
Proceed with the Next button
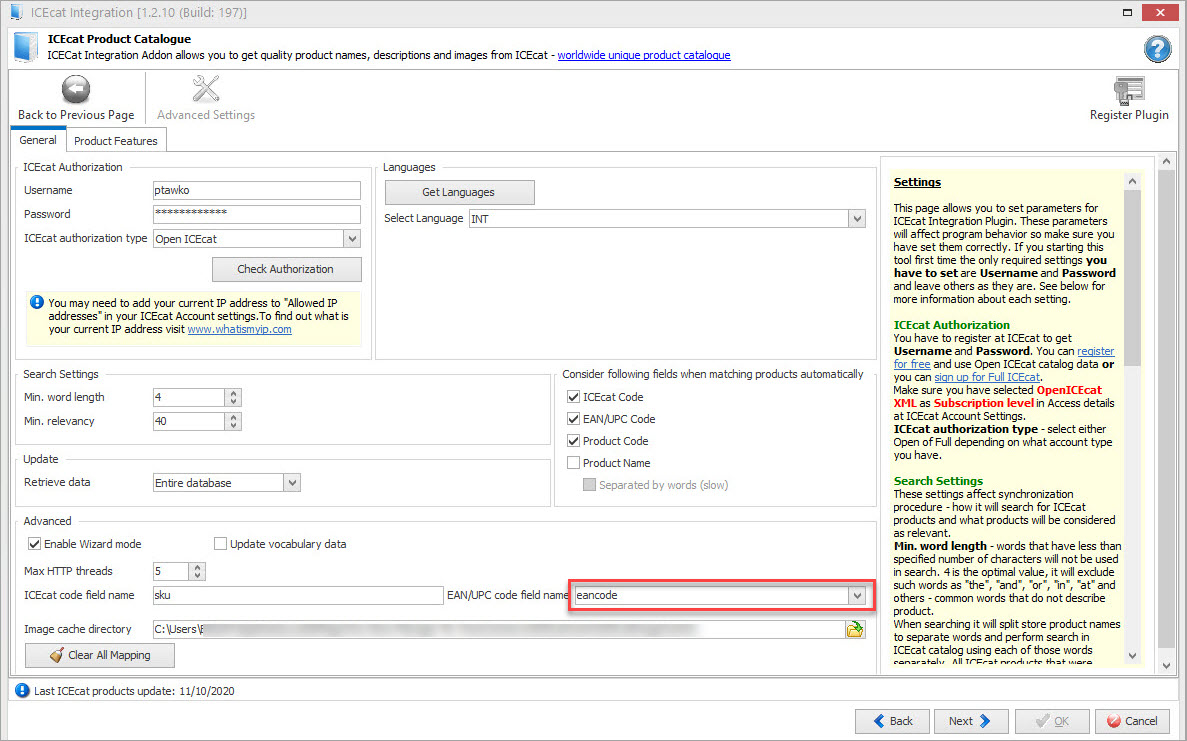[970, 721]
